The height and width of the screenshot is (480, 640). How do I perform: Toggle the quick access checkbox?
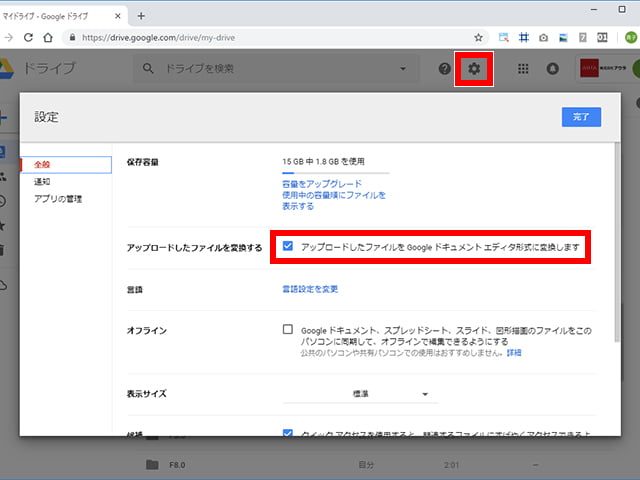click(x=288, y=434)
